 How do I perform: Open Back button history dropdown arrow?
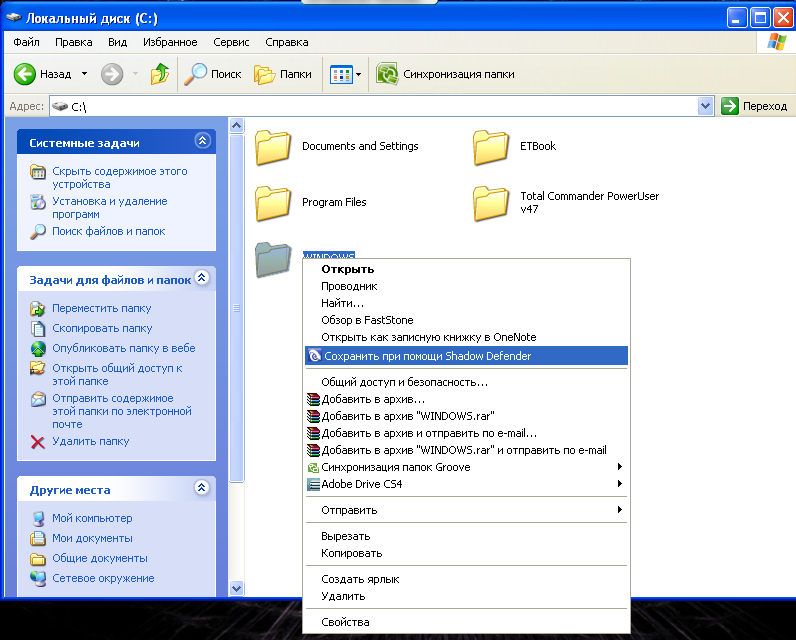(84, 74)
